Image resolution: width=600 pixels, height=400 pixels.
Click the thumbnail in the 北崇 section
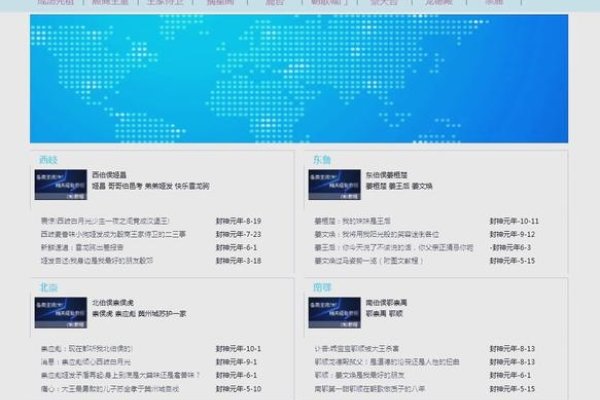[61, 312]
